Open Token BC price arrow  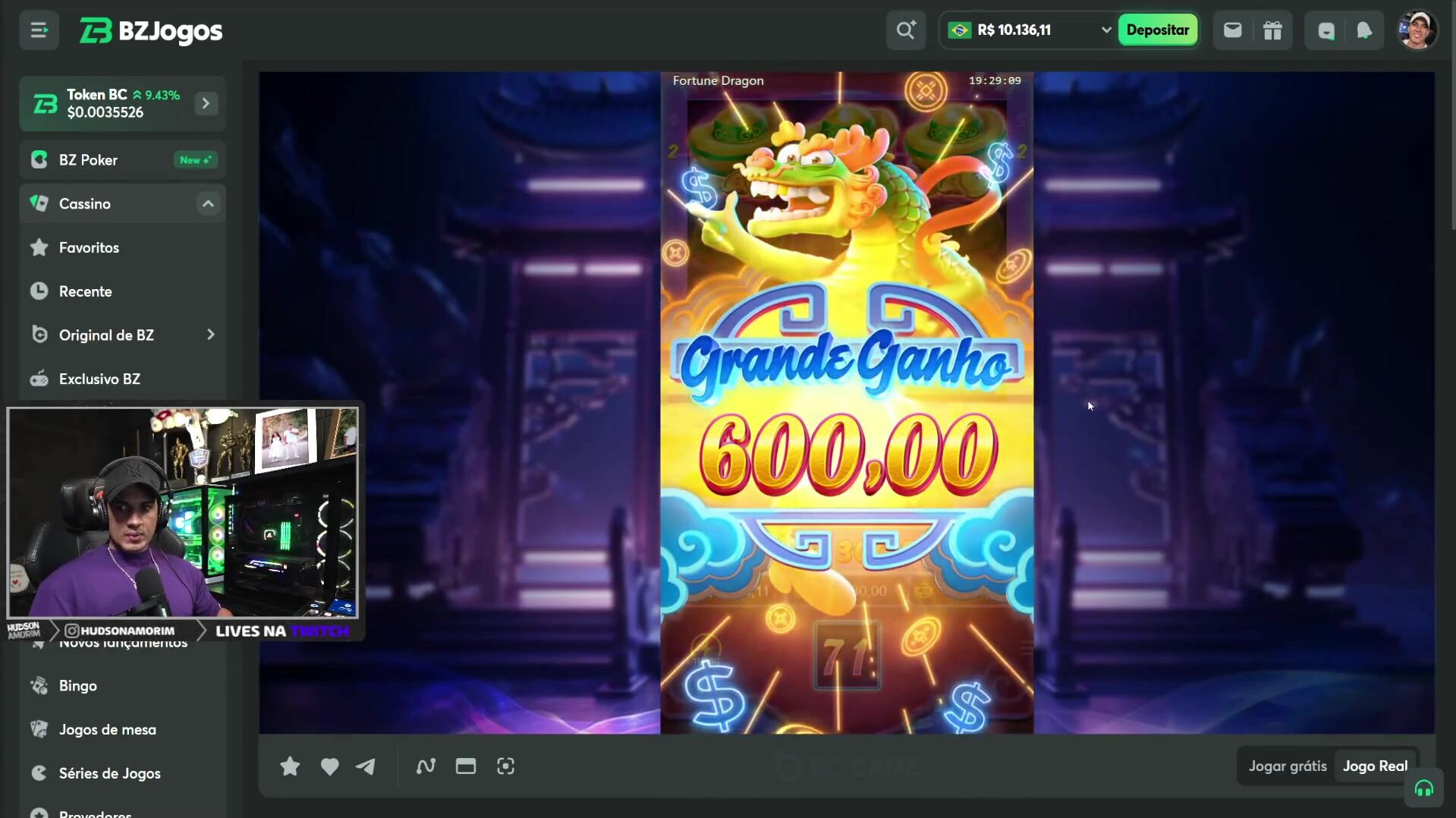pyautogui.click(x=206, y=103)
